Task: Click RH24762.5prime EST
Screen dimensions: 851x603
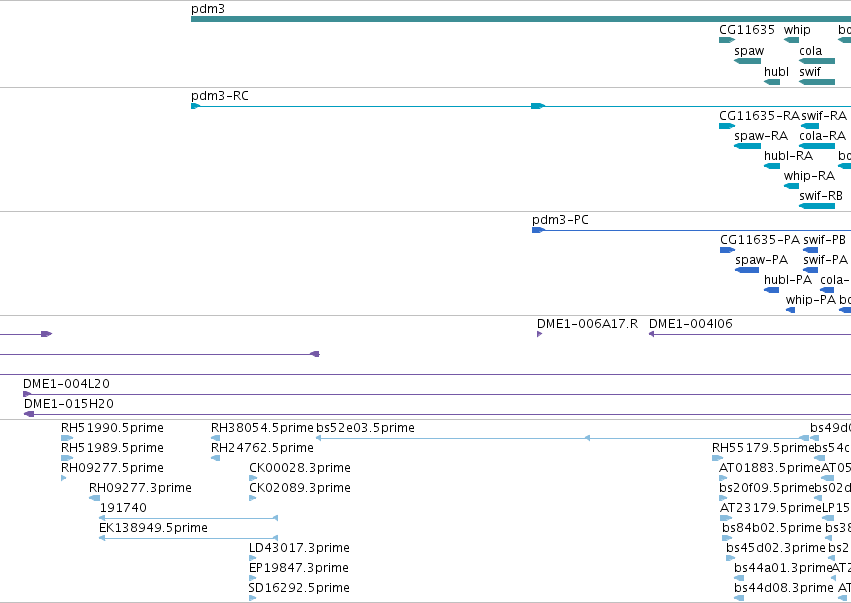Action: 215,458
